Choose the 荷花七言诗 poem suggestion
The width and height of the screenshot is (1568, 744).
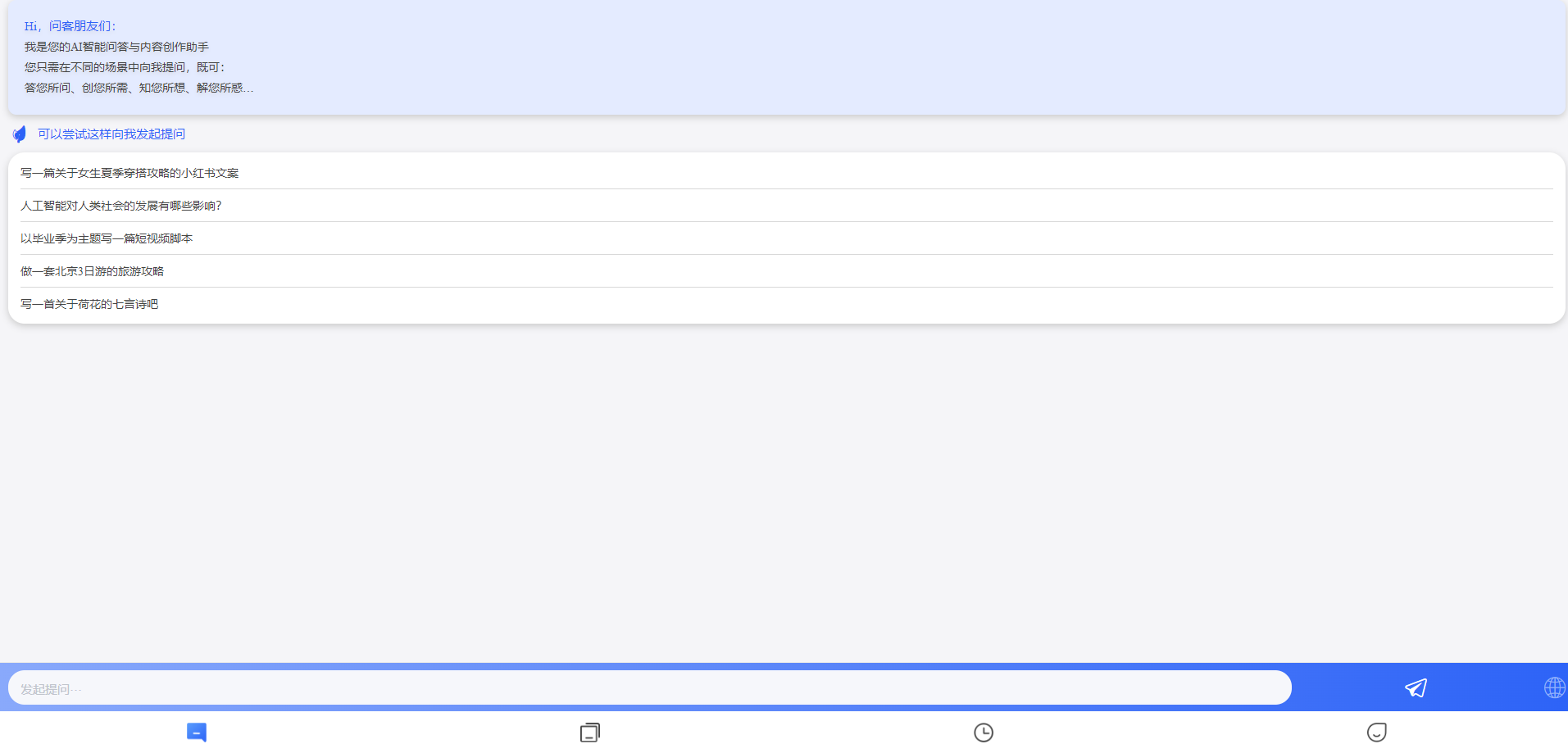pos(89,304)
